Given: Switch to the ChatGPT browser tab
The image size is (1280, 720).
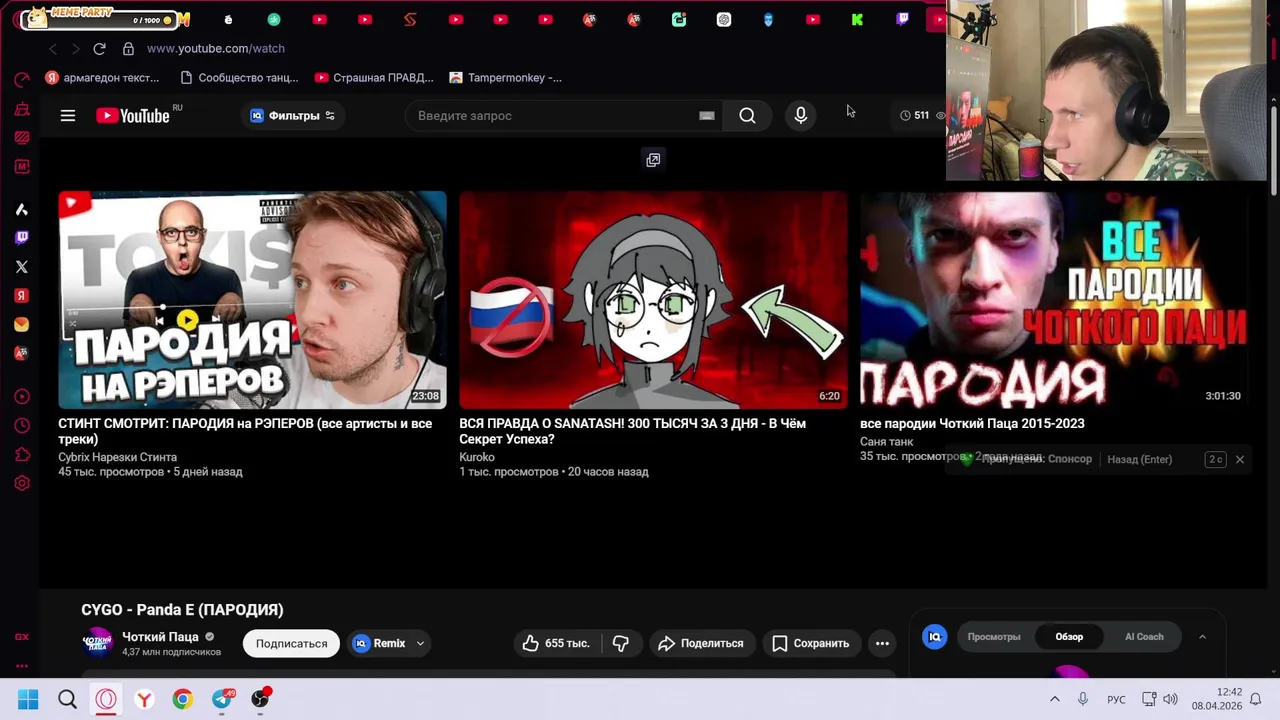Looking at the screenshot, I should [x=724, y=19].
